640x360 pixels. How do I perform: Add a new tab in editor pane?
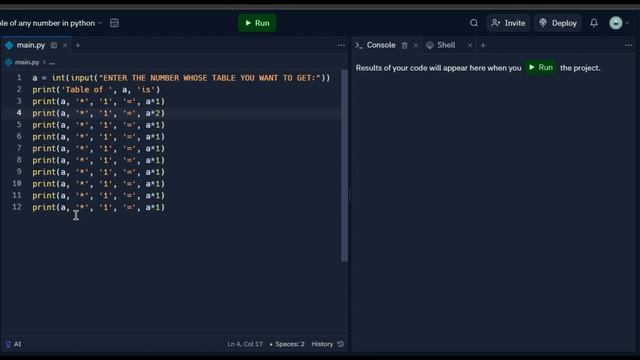(x=78, y=45)
